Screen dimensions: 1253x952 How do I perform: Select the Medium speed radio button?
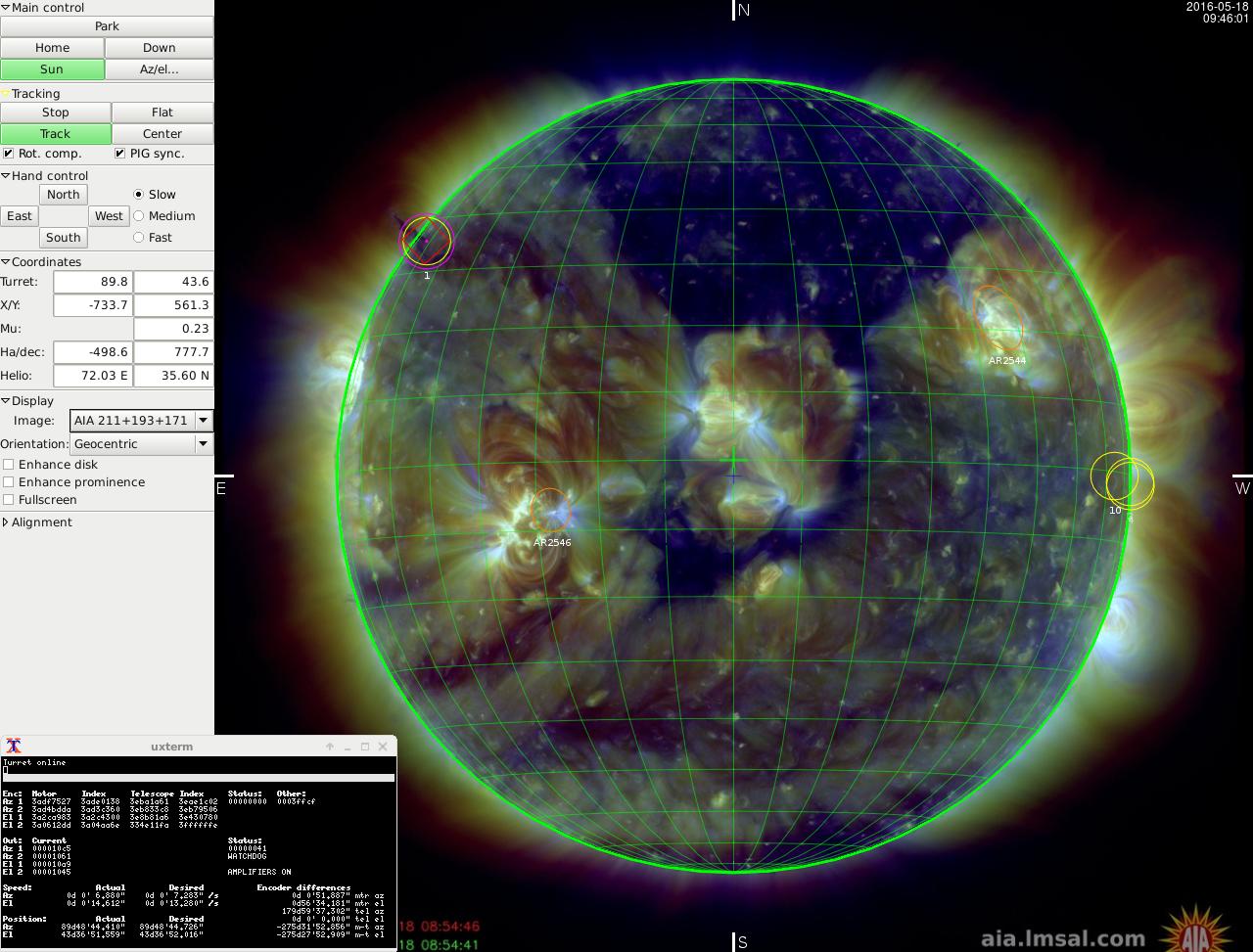click(138, 216)
